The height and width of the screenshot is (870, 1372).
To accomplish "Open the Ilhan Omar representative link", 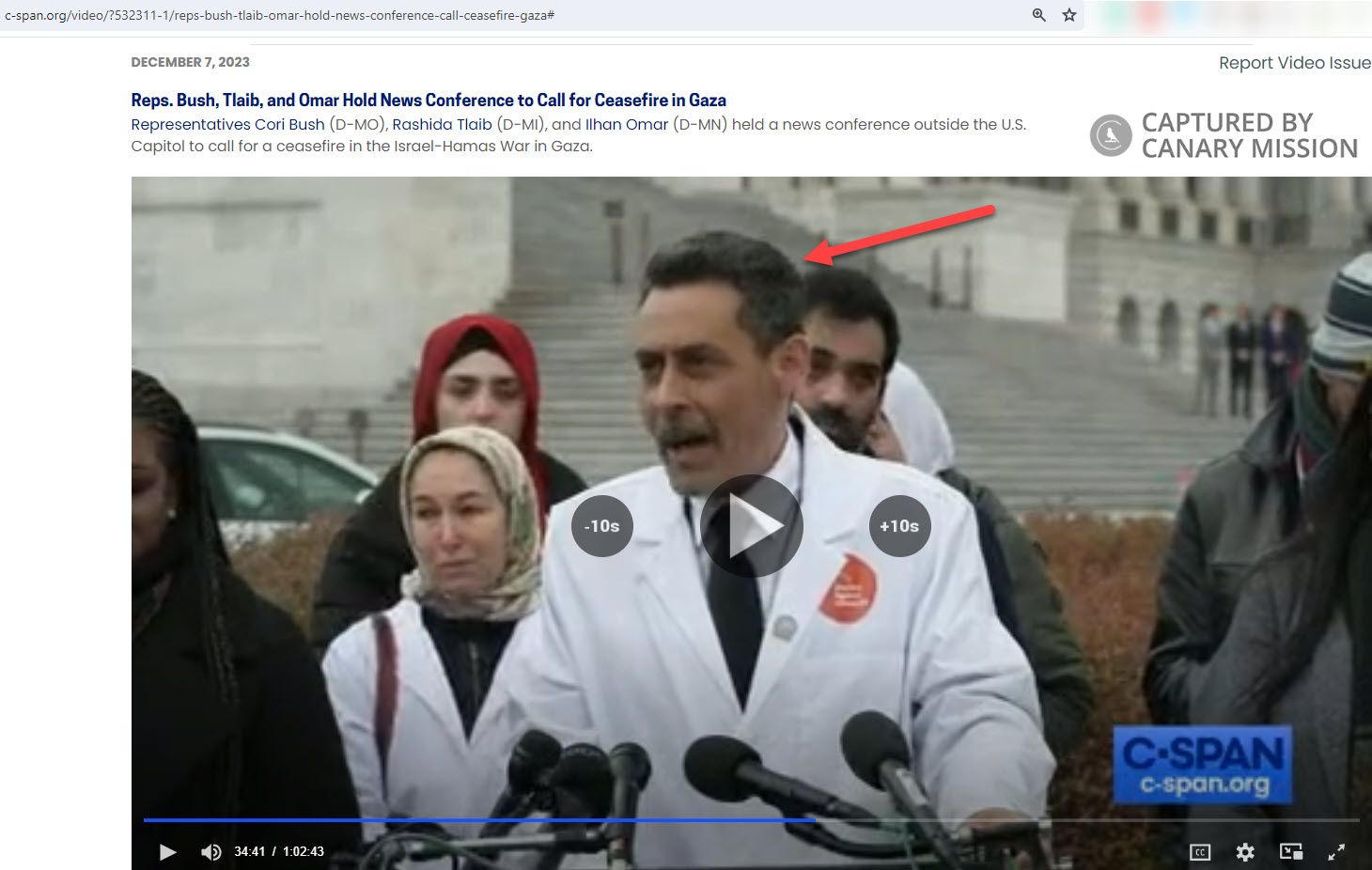I will click(627, 124).
